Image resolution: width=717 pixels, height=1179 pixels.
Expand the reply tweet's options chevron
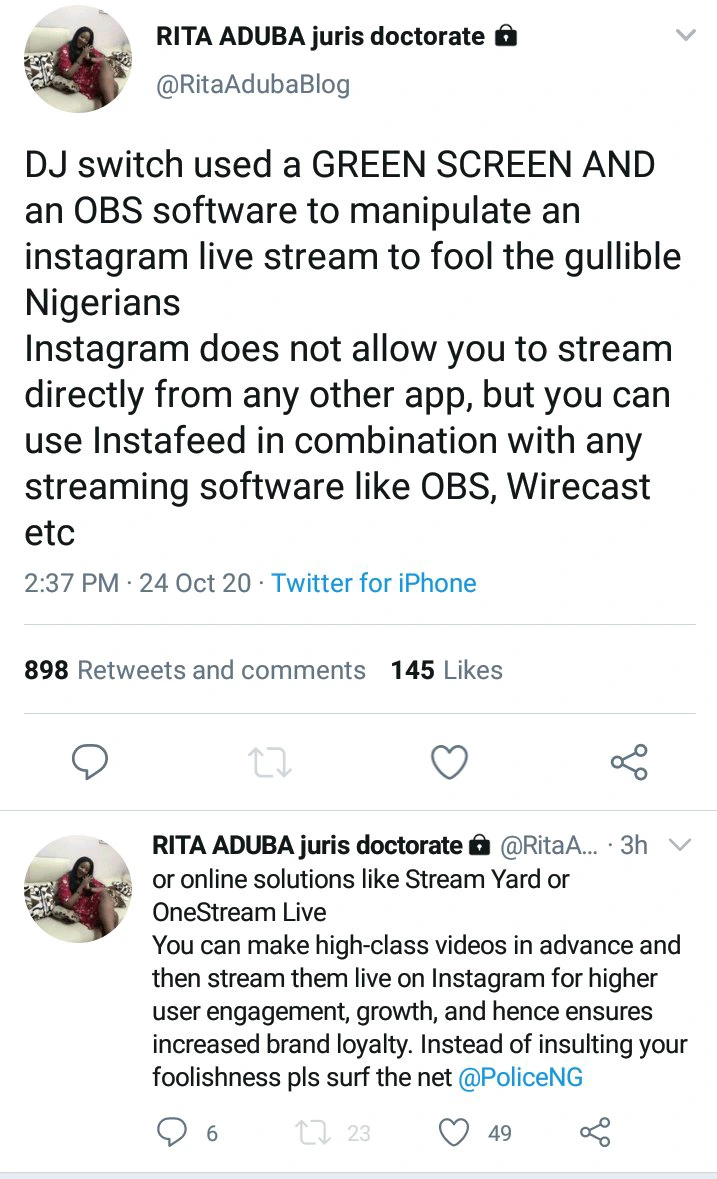point(679,846)
